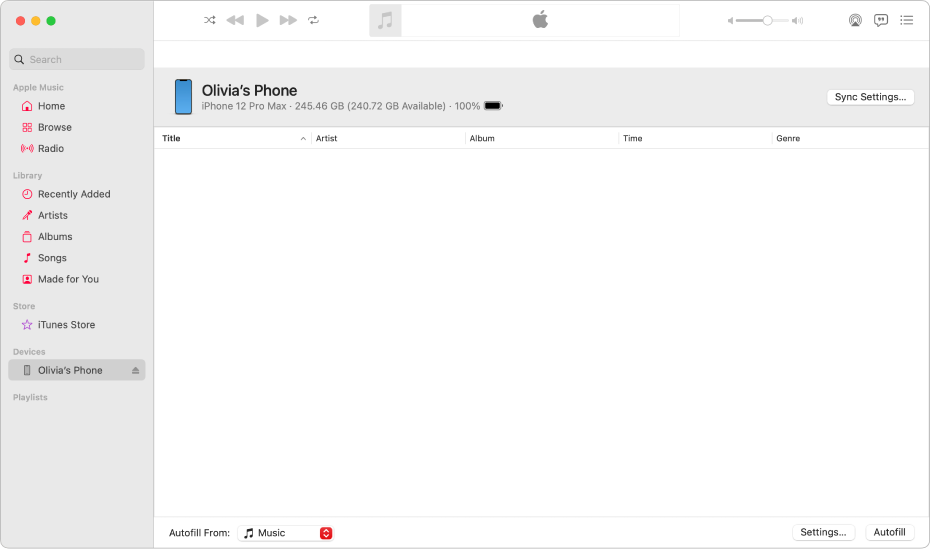Click the blue iPhone device icon

(x=183, y=97)
